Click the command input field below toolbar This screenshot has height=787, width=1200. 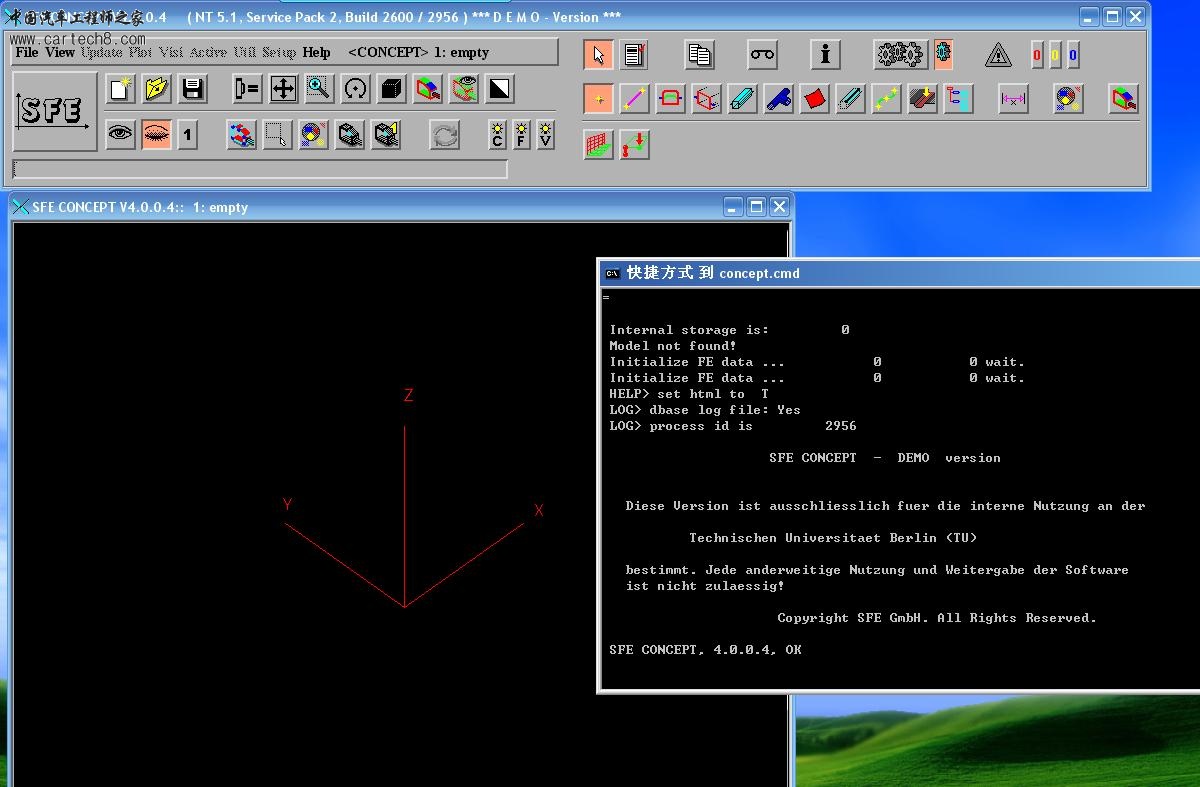point(260,169)
